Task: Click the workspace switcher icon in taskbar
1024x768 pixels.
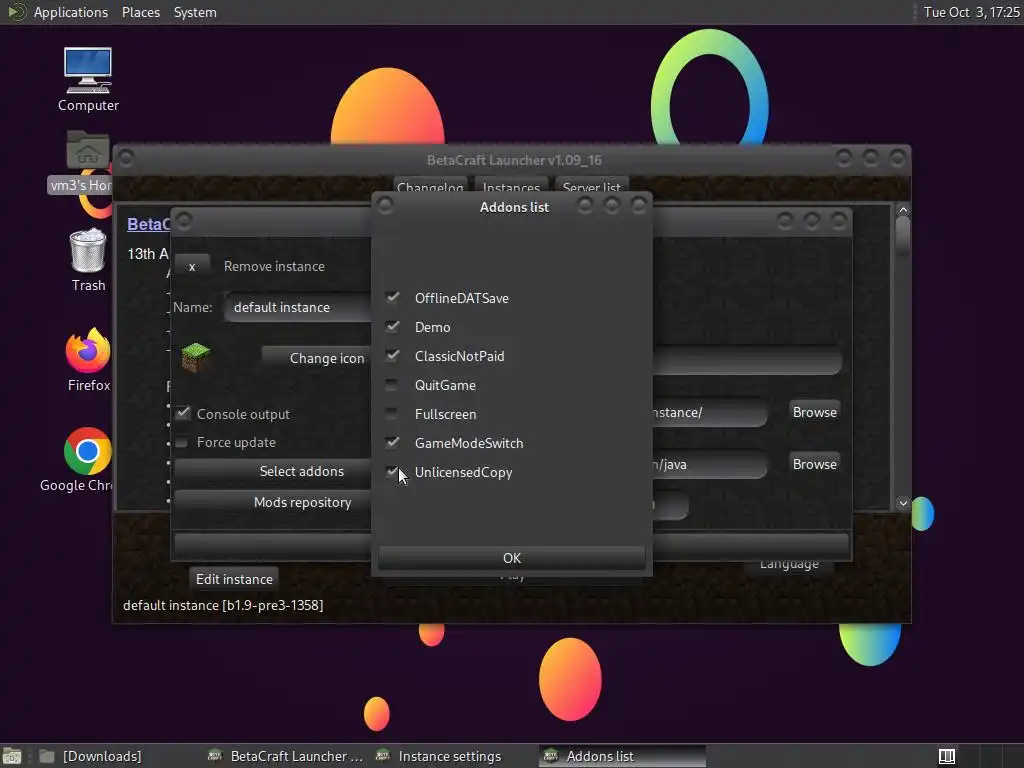Action: click(x=947, y=756)
